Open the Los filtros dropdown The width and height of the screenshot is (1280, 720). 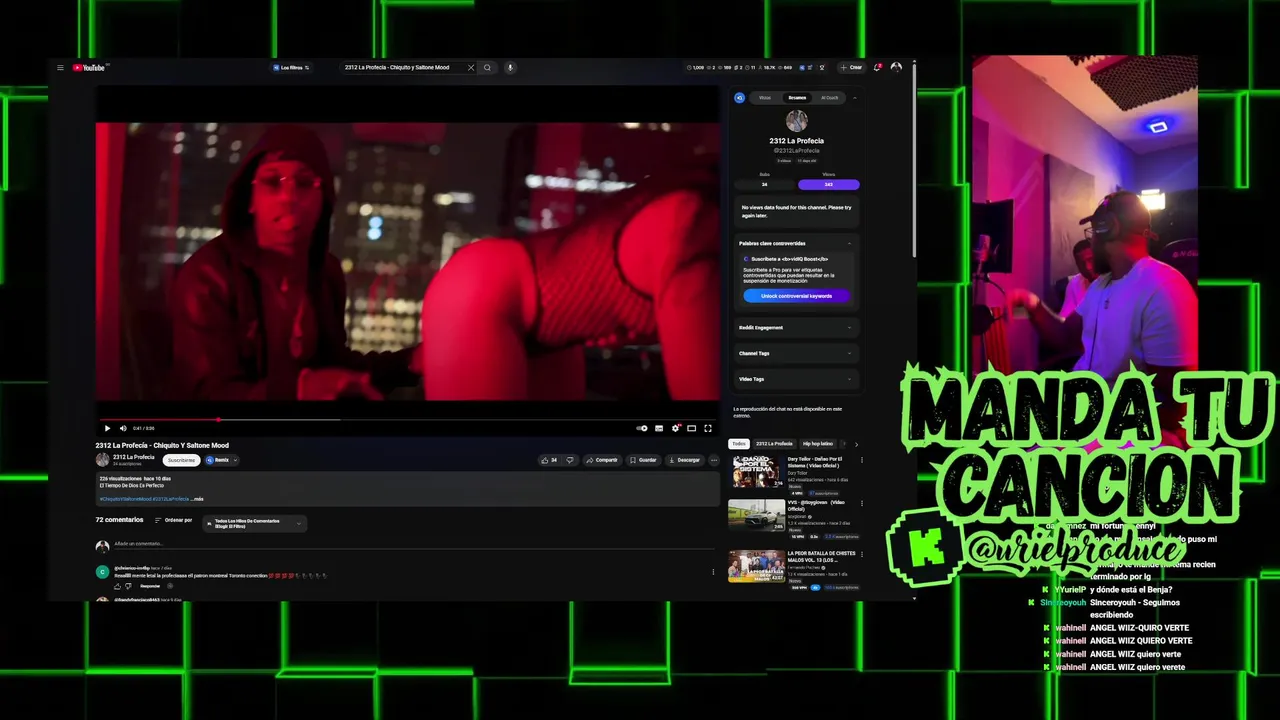291,68
